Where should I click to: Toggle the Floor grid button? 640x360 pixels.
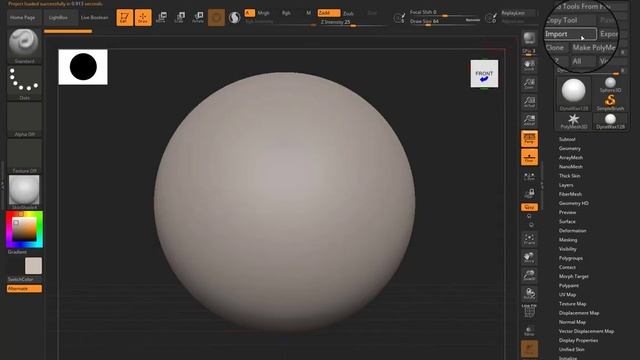click(x=529, y=157)
